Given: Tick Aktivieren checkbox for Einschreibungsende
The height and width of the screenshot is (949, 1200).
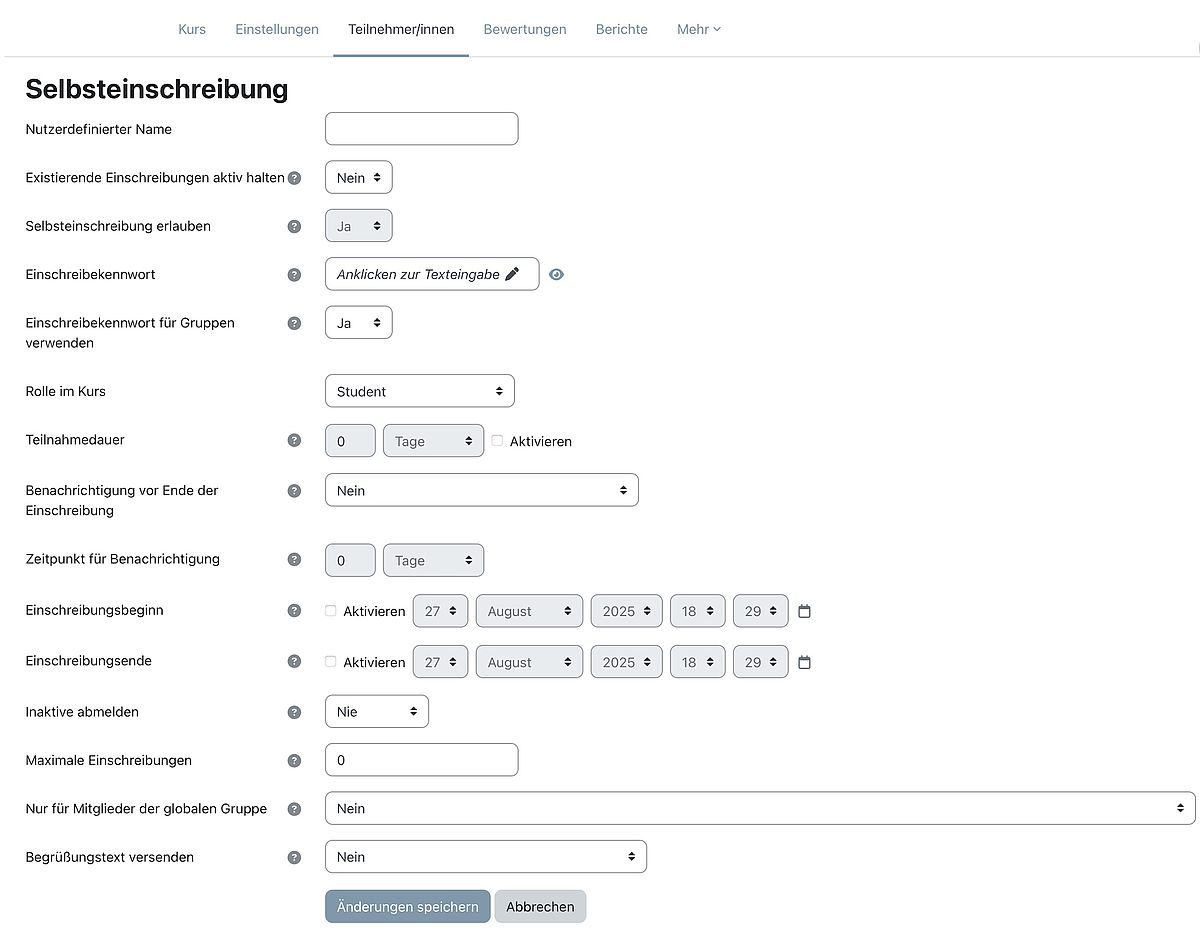Looking at the screenshot, I should coord(331,661).
